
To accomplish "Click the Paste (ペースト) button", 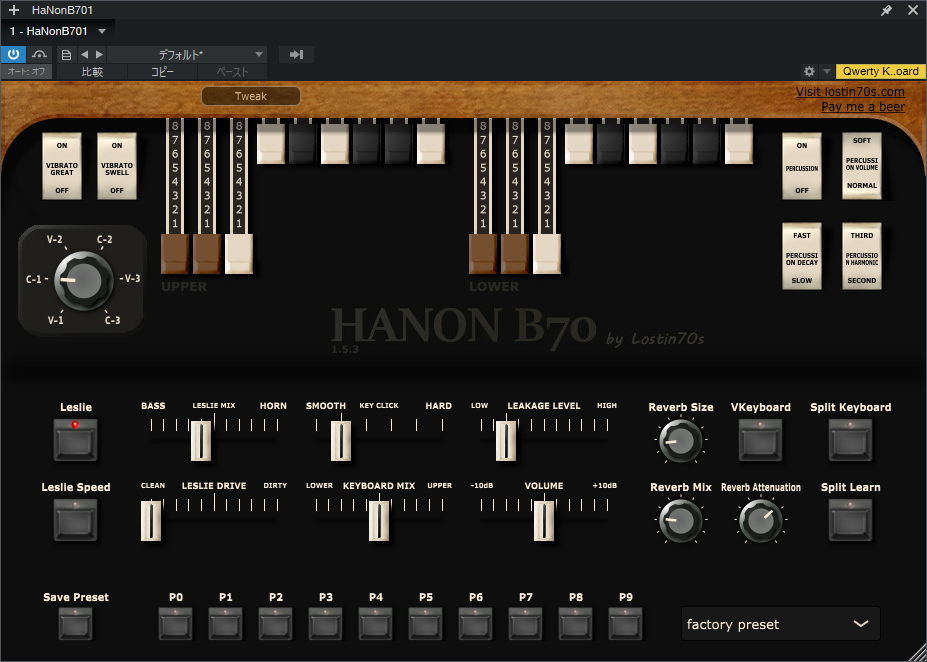I will coord(232,72).
